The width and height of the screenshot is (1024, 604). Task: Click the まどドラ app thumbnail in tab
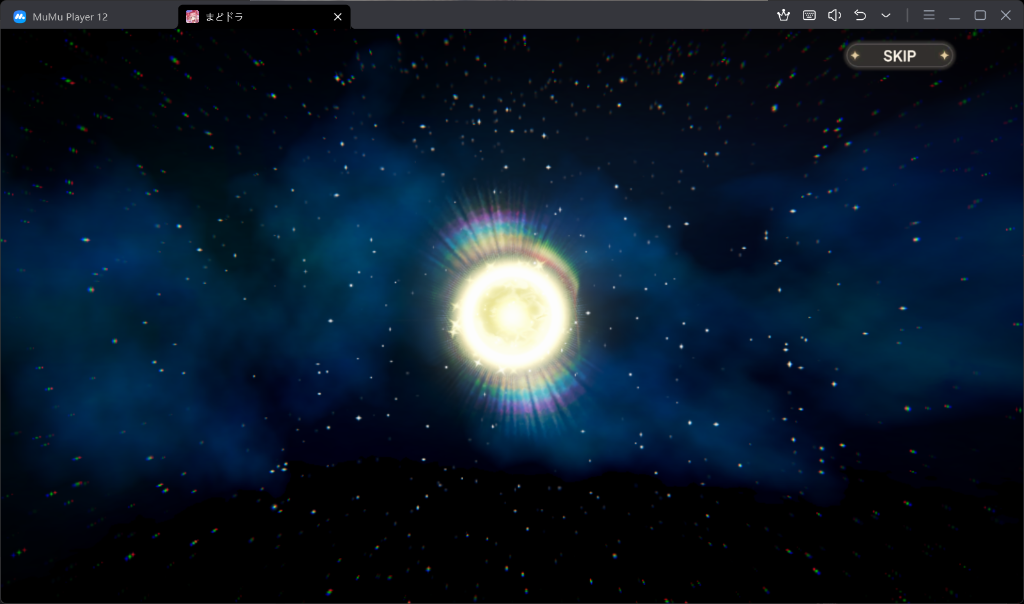click(192, 17)
